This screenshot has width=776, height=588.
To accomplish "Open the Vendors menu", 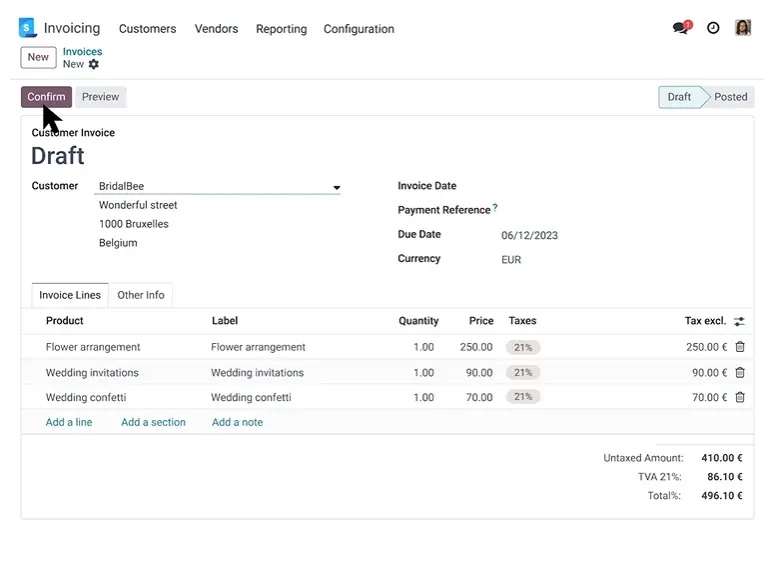I will point(216,29).
